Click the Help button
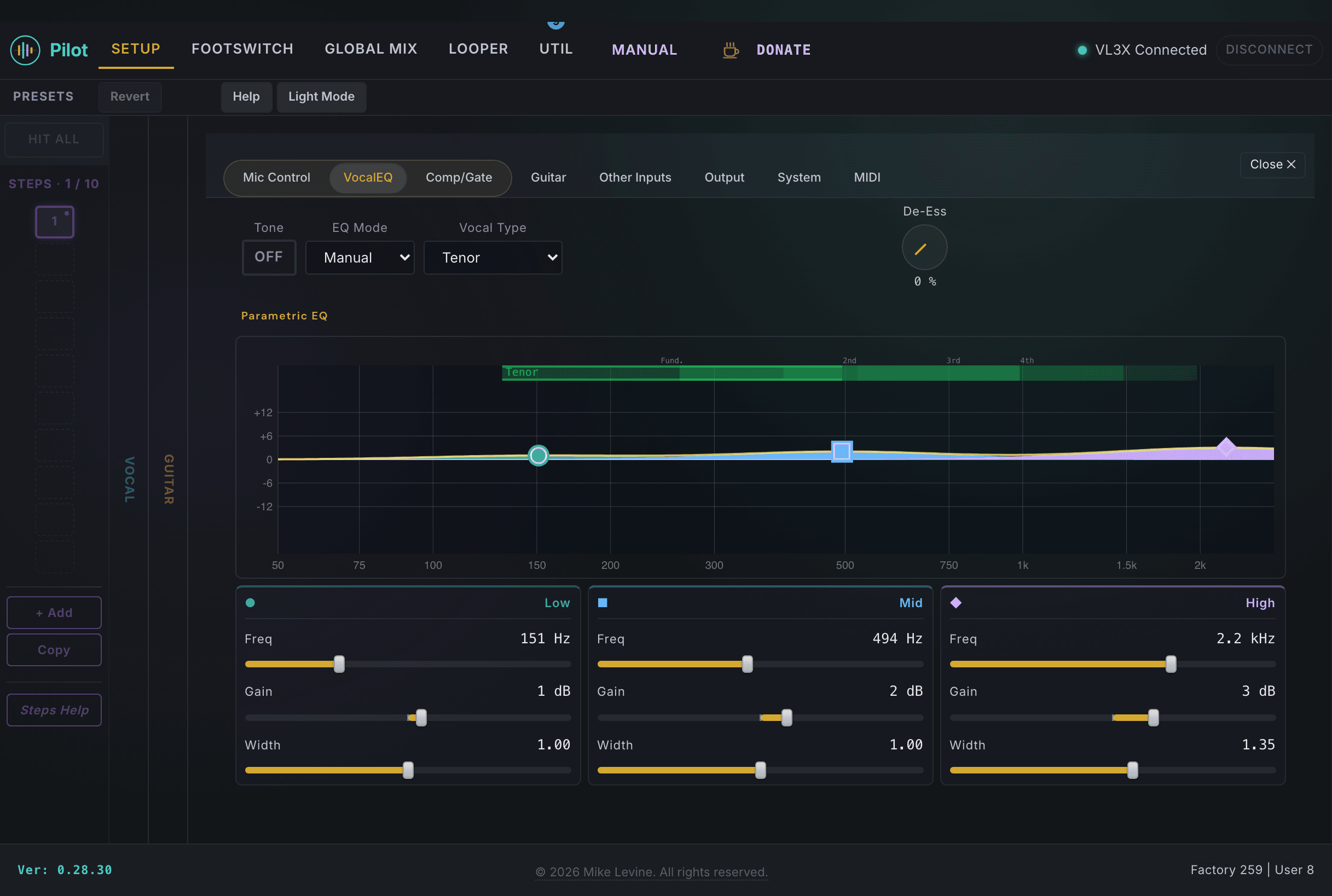1332x896 pixels. (x=246, y=97)
